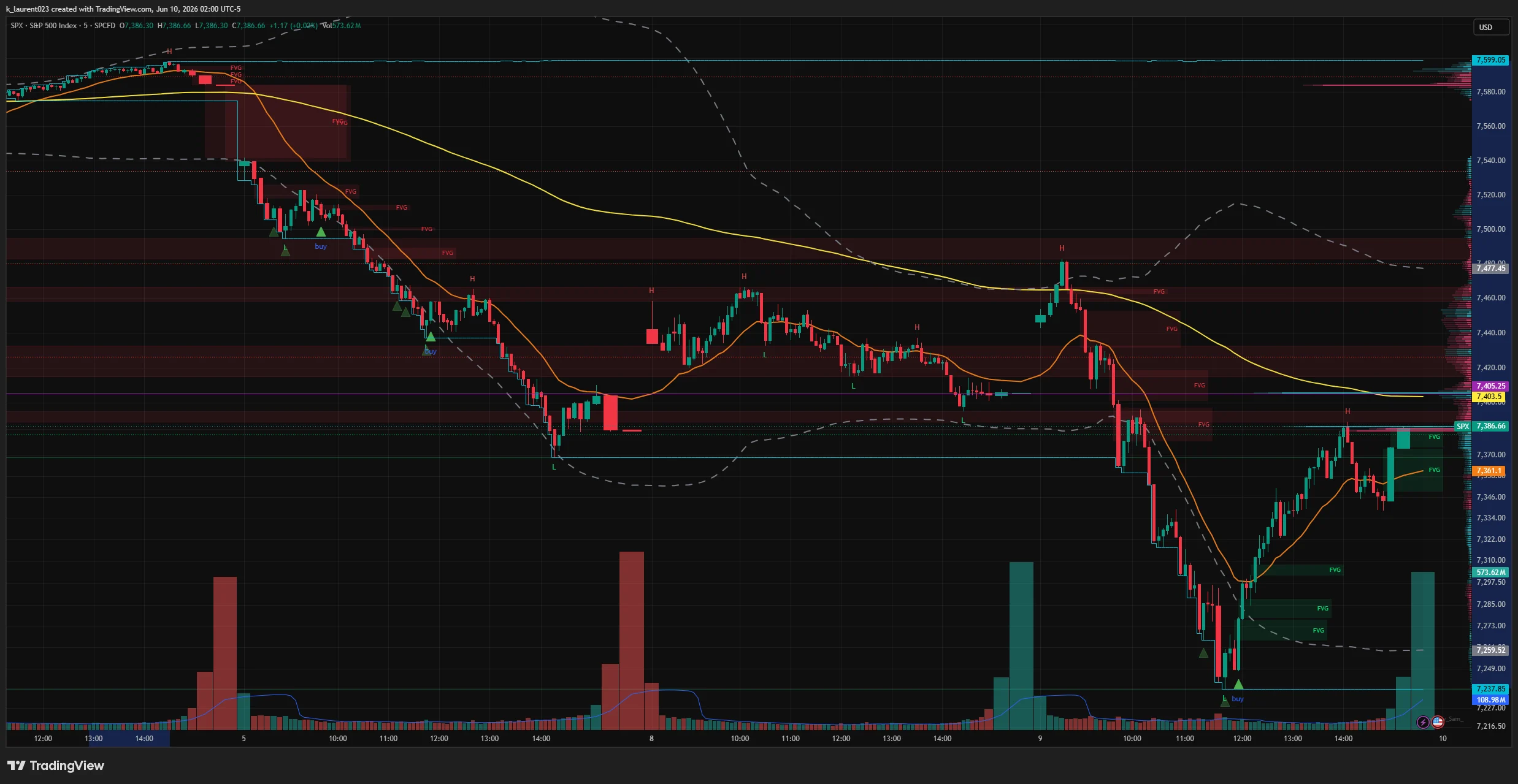Click the high value H7,386.66 in legend
The image size is (1518, 784).
(174, 26)
